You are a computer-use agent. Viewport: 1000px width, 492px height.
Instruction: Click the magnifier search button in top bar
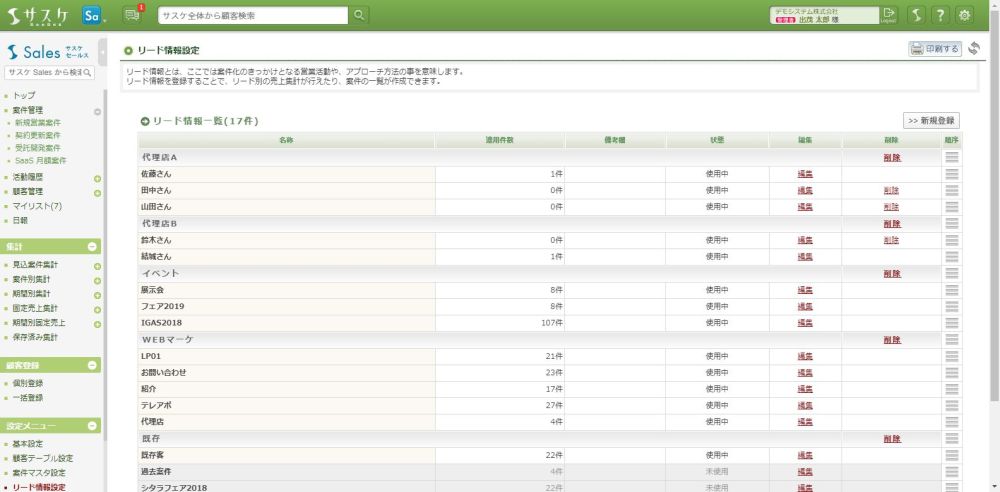tap(360, 15)
